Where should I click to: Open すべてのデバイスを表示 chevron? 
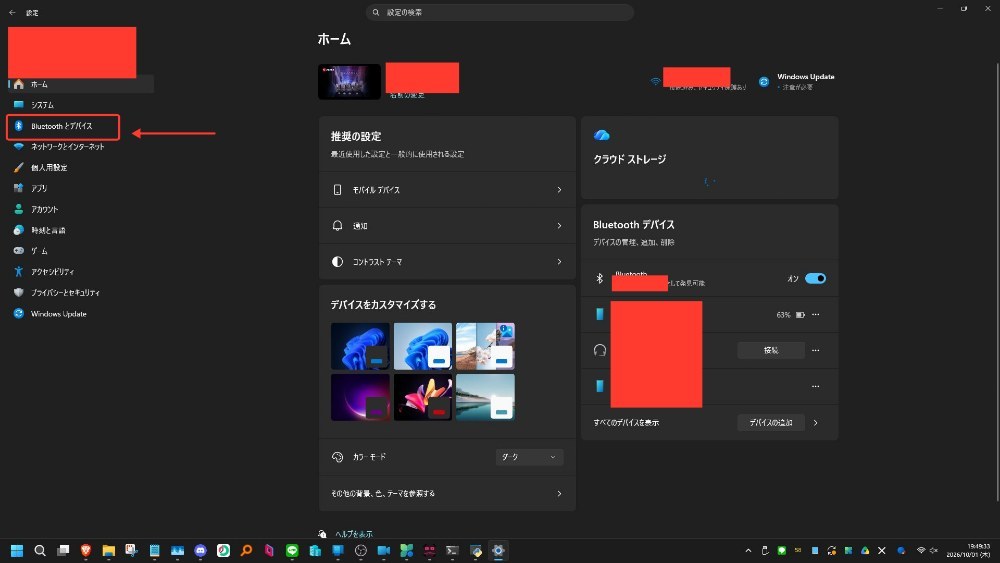click(x=816, y=423)
